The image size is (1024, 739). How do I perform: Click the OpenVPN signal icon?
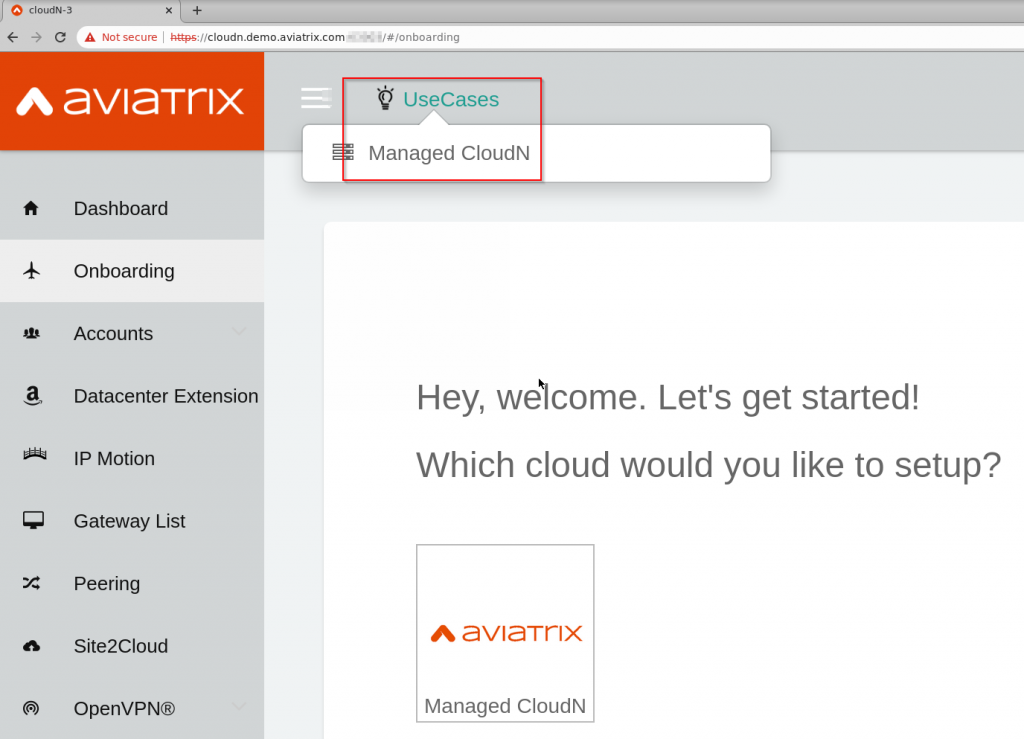[31, 708]
